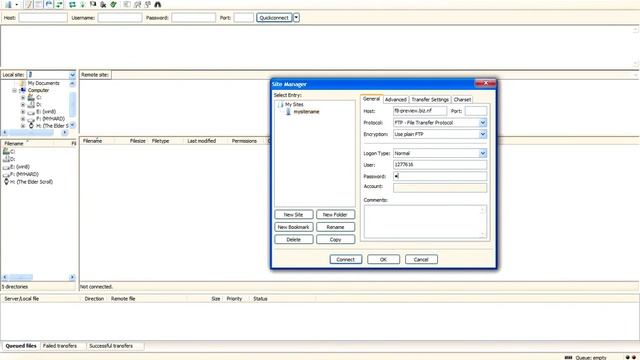Click the Cancel current operation toolbar icon
This screenshot has height=360, width=640.
tap(93, 4)
